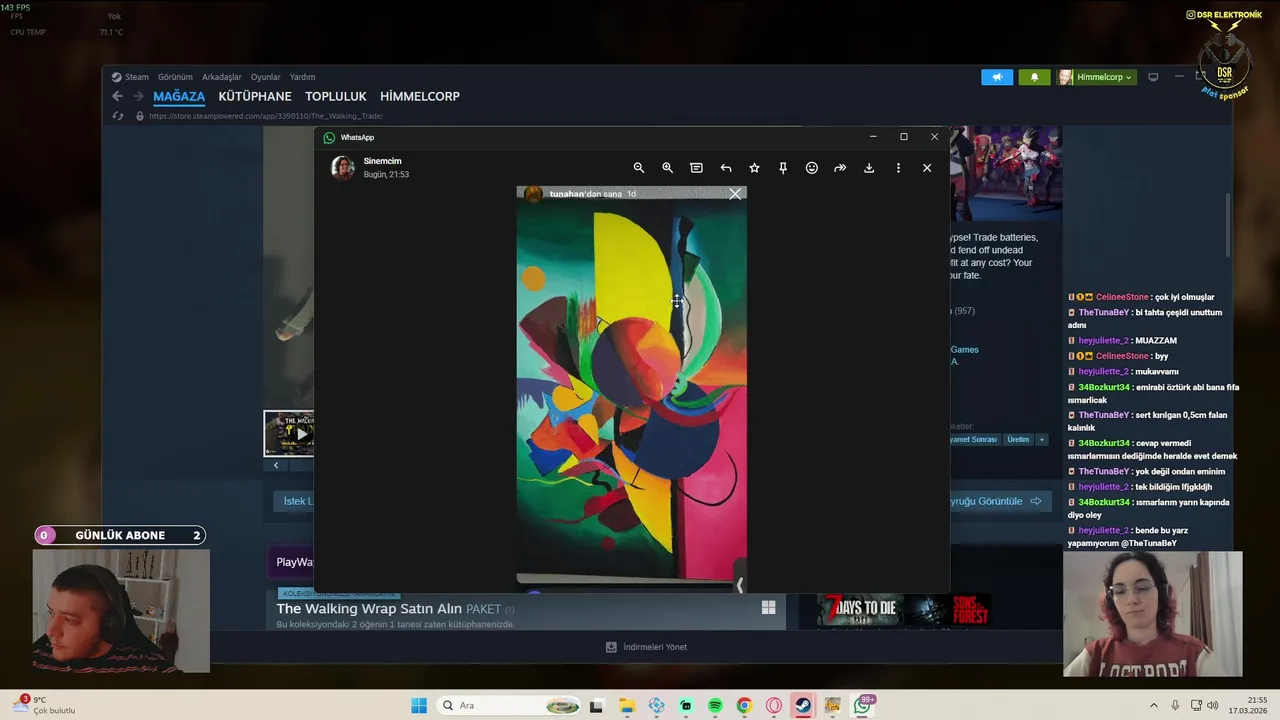Click the 7 Days to Die banner

point(861,611)
